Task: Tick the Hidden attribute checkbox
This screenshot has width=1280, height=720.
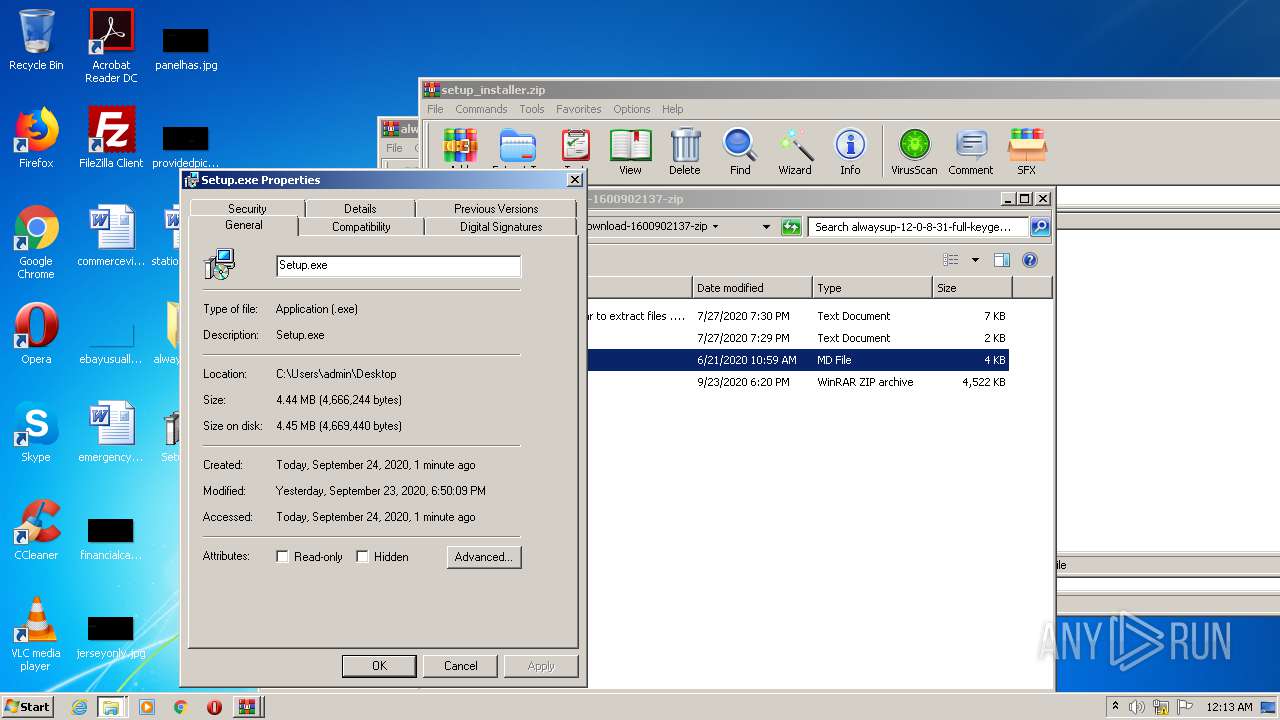Action: 363,557
